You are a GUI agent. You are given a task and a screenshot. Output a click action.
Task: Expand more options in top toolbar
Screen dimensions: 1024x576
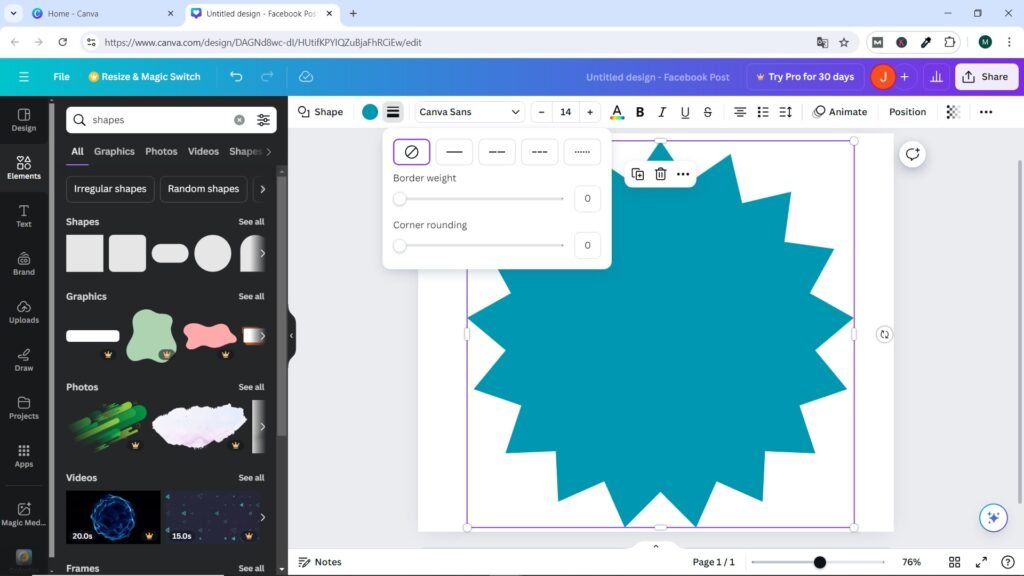point(985,112)
